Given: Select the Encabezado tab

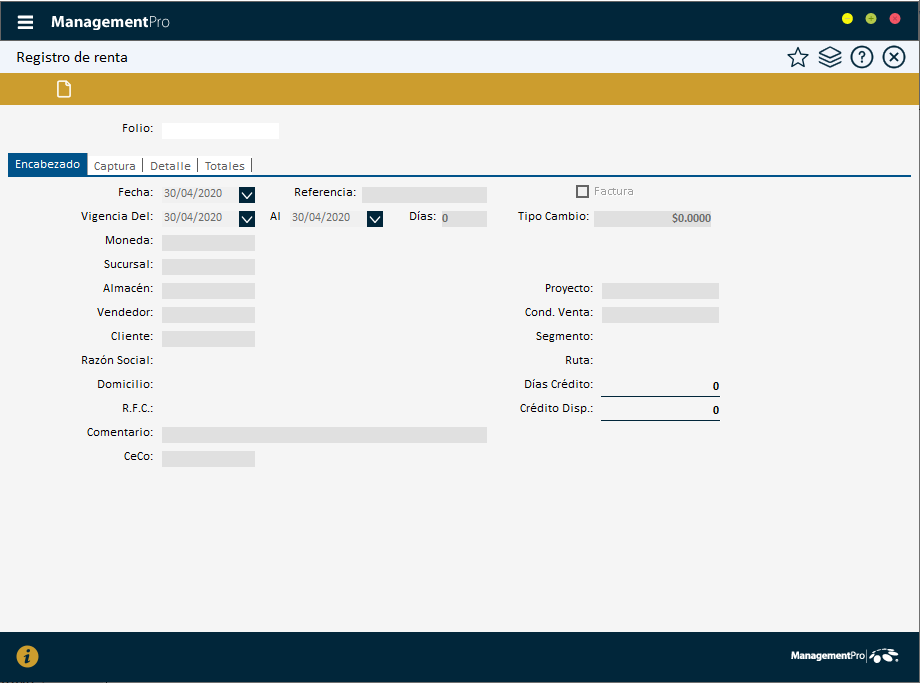Looking at the screenshot, I should (x=48, y=164).
